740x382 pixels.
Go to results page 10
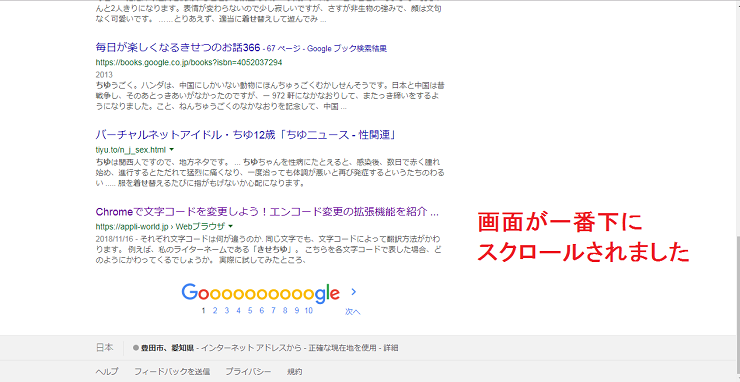pos(309,310)
